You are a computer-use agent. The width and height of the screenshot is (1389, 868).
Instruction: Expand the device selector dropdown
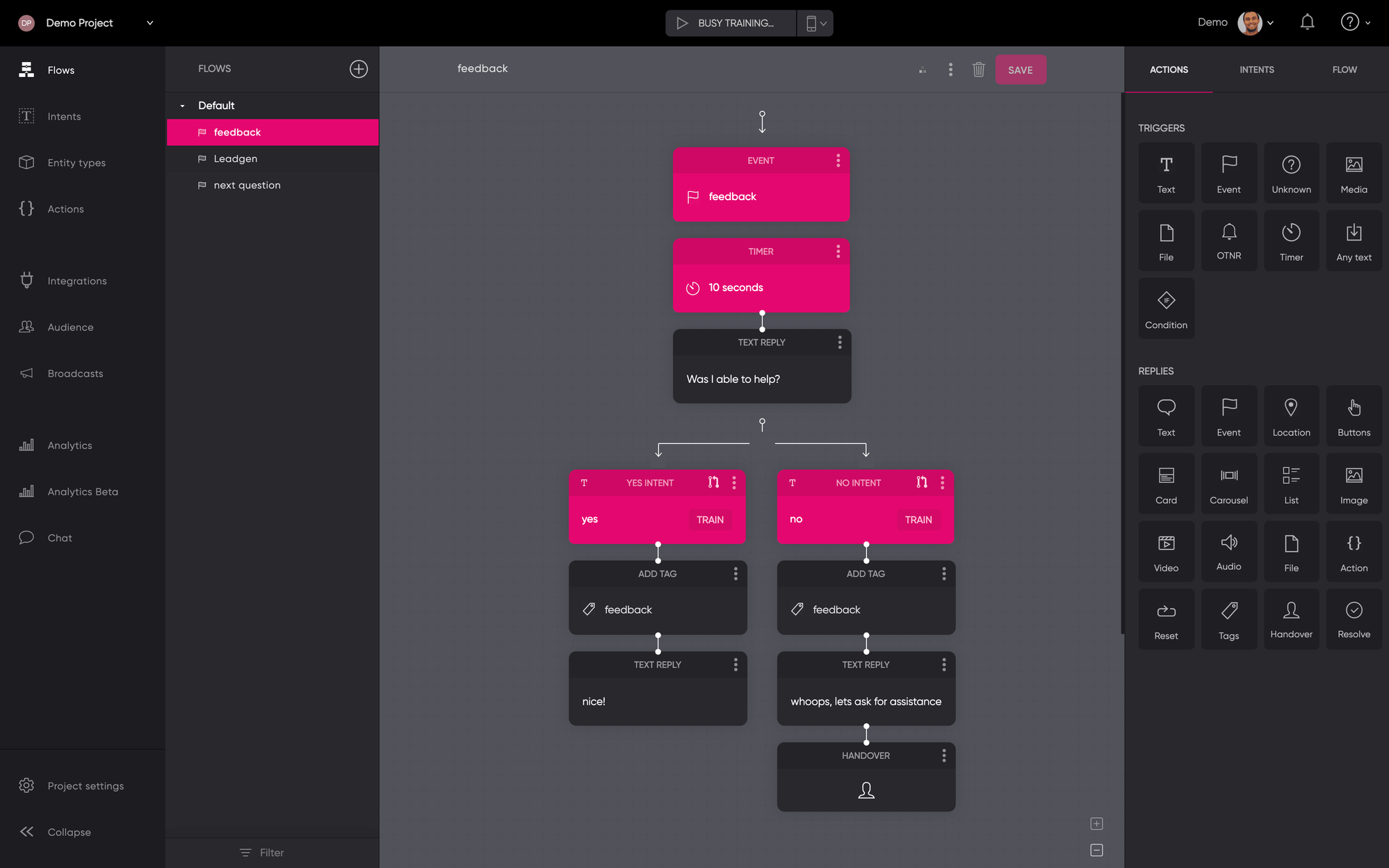[x=815, y=23]
